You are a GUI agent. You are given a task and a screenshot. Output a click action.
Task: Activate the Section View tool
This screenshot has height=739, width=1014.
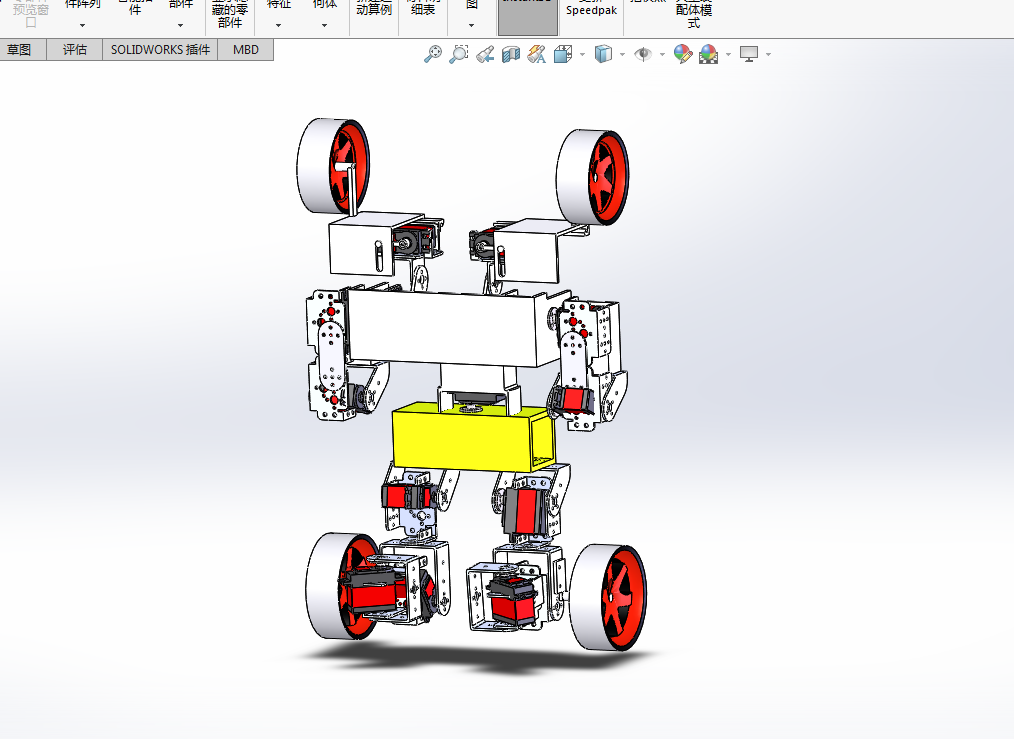click(511, 54)
